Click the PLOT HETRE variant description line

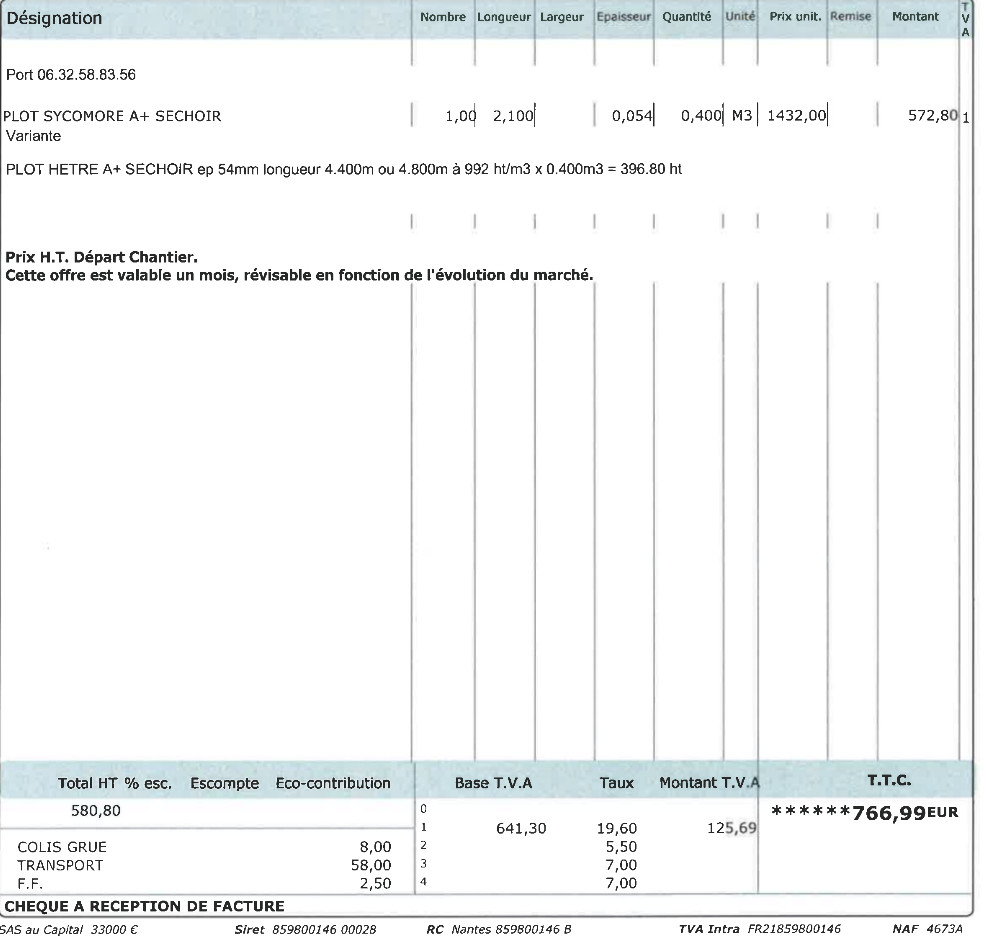point(344,168)
